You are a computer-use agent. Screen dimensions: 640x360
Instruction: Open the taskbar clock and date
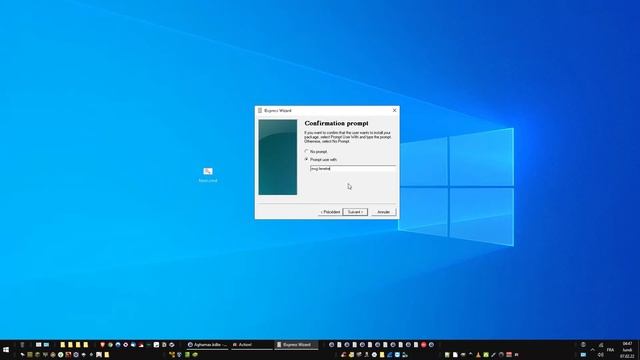click(627, 350)
